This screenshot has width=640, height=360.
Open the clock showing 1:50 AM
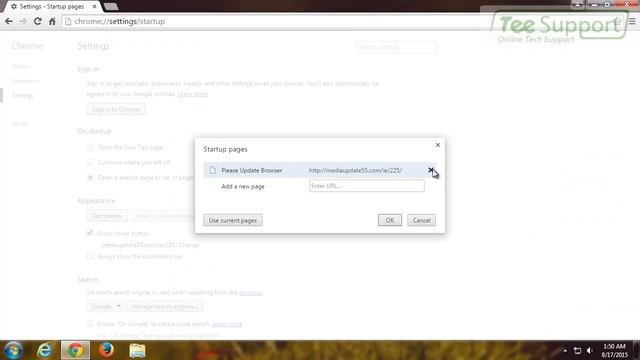615,351
